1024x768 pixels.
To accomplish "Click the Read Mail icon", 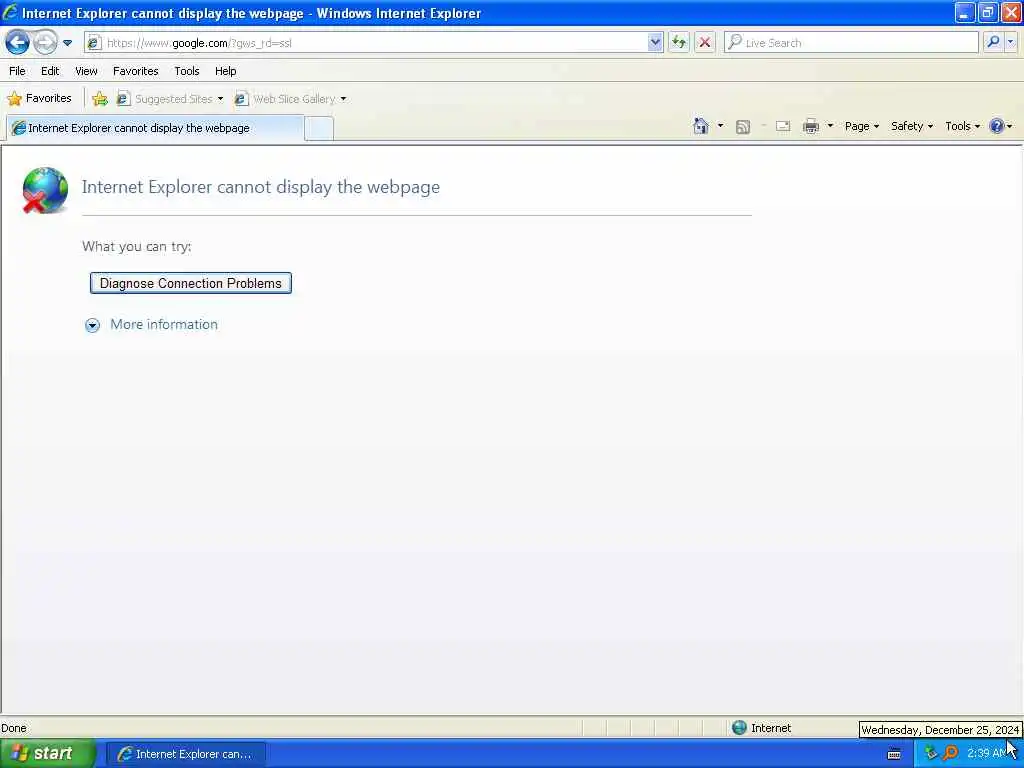I will pos(783,126).
